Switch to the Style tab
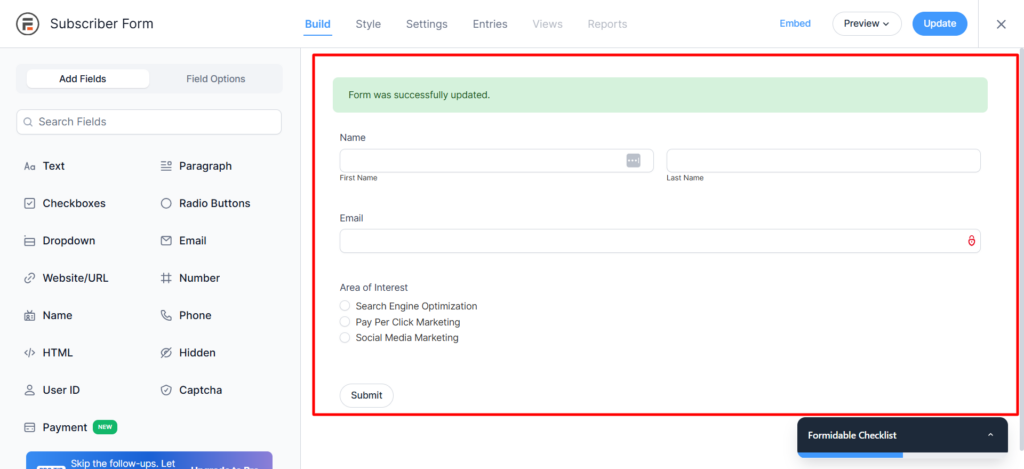 click(368, 24)
